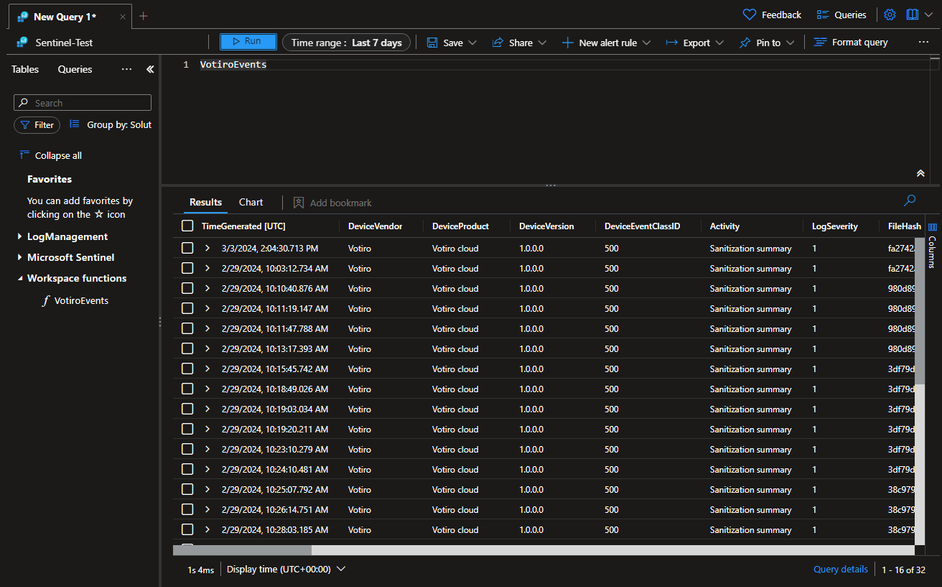
Task: Close the New Query 1 tab
Action: (x=123, y=17)
